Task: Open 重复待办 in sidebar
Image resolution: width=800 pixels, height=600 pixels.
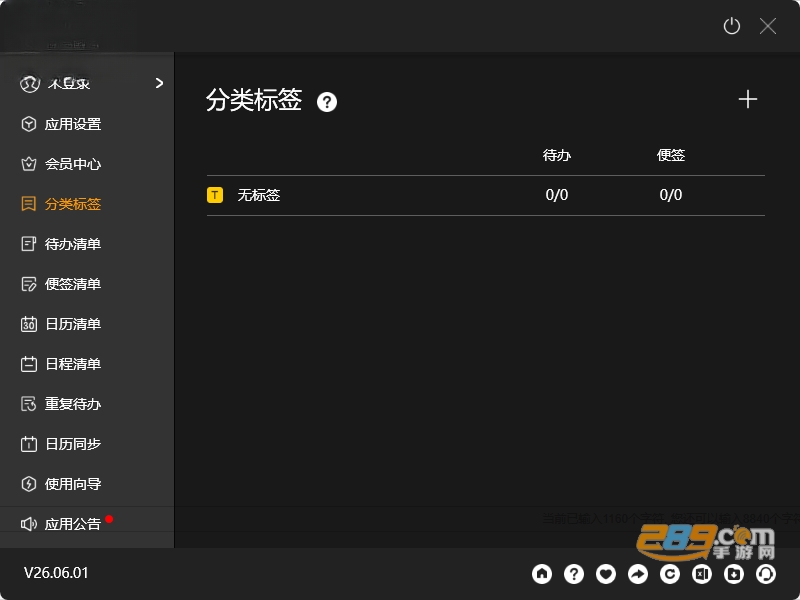Action: (x=61, y=404)
